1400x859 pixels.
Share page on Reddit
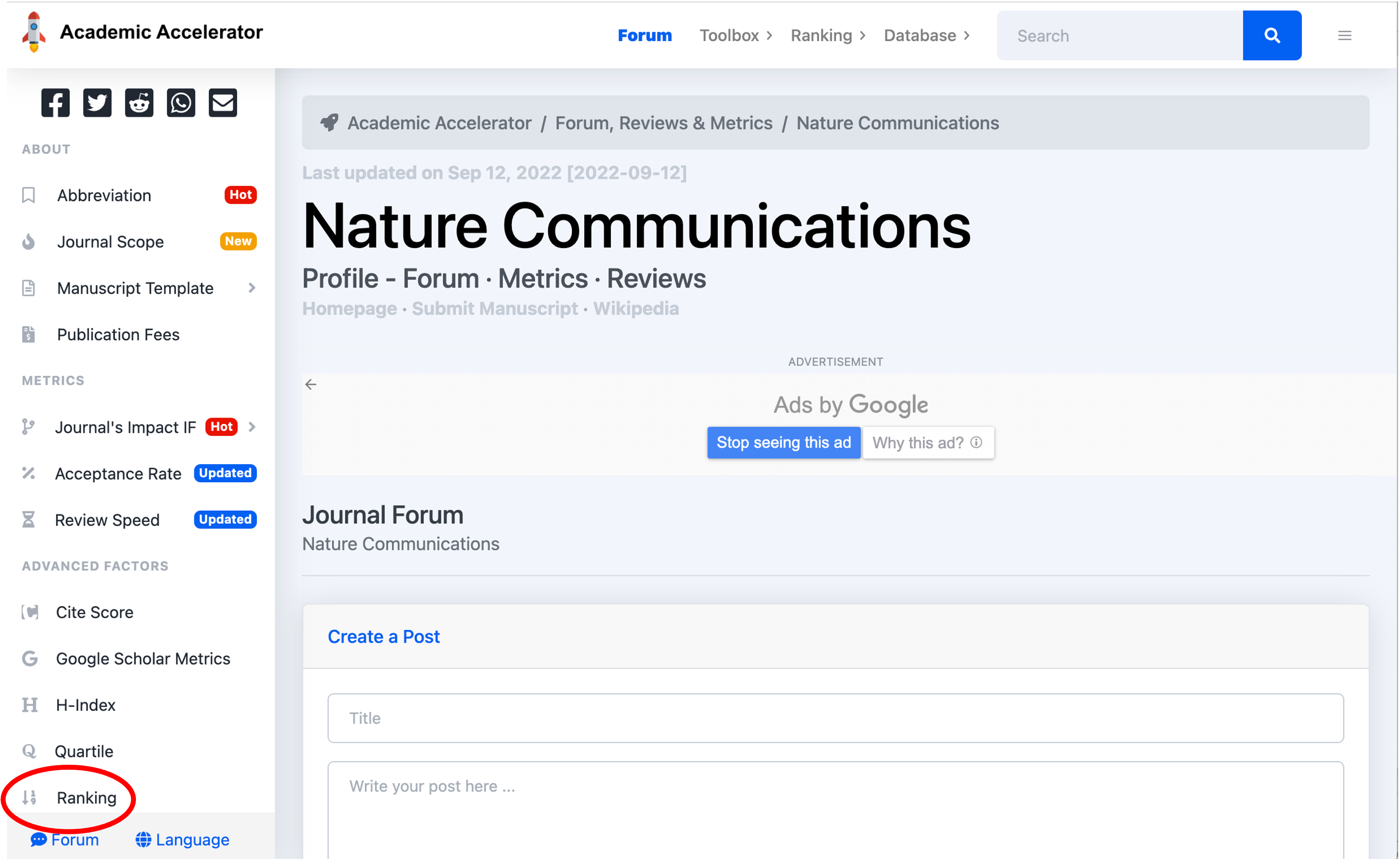point(139,103)
